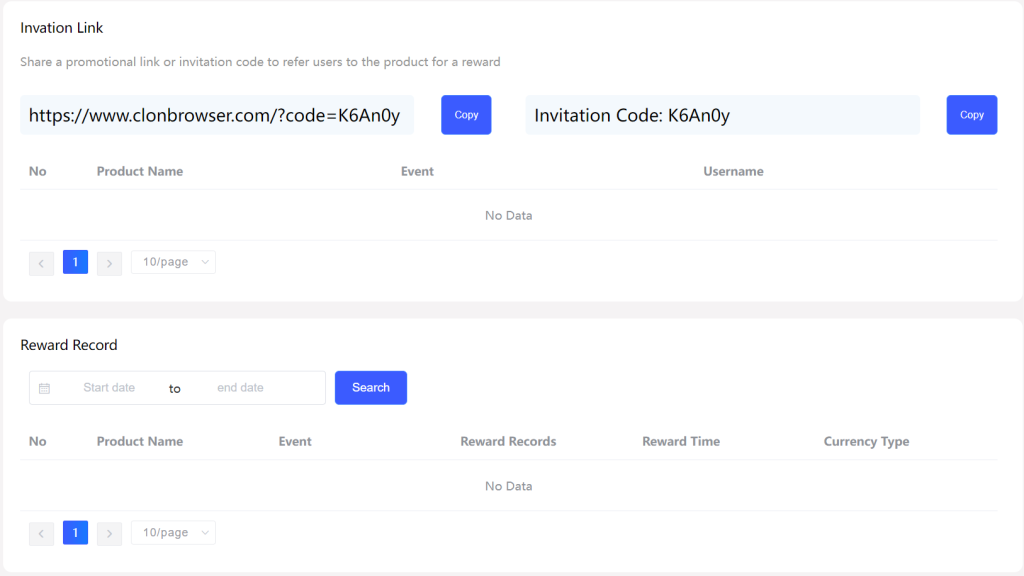
Task: Click the promotional link text field
Action: click(217, 115)
